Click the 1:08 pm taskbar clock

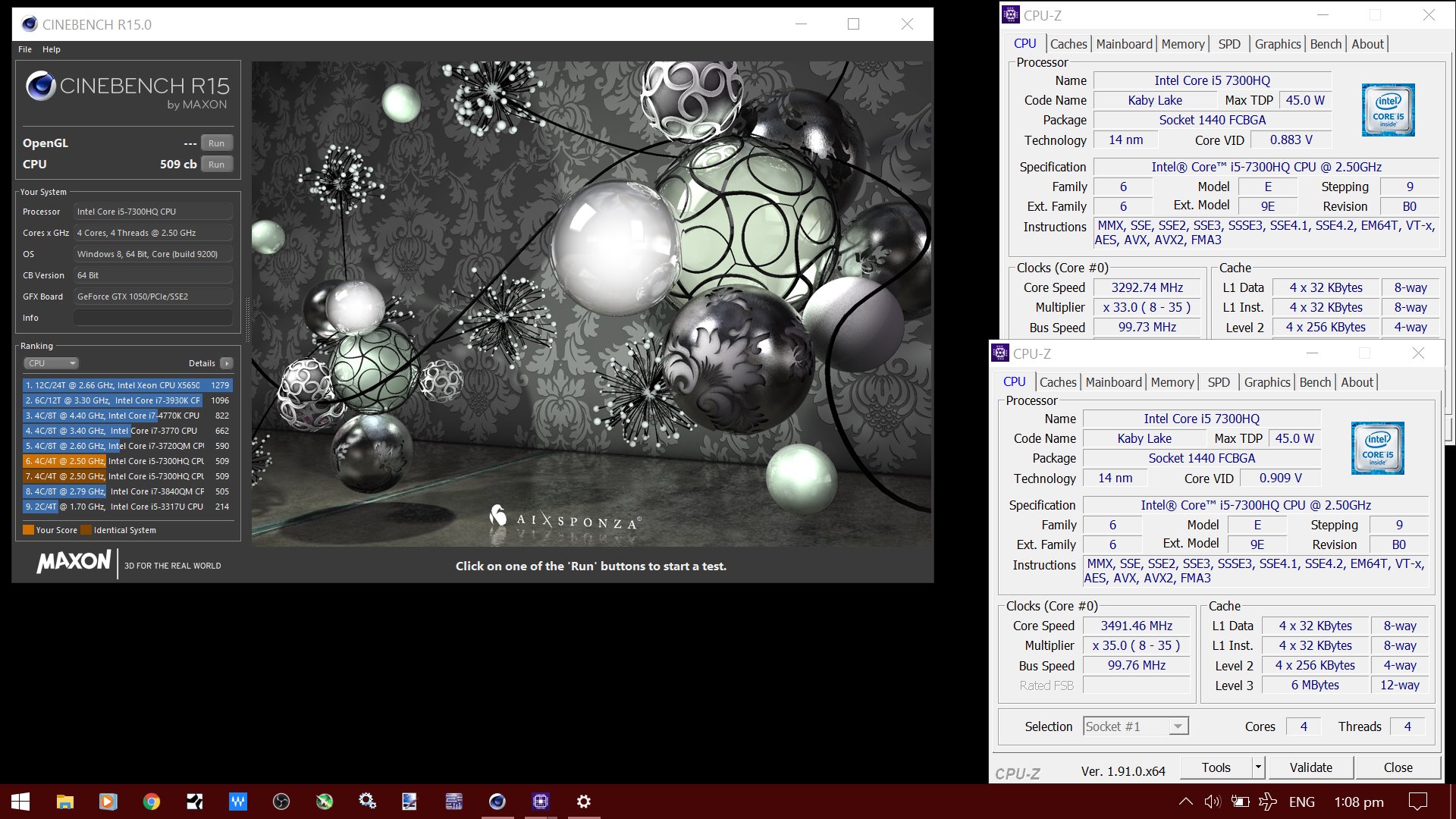(1359, 802)
